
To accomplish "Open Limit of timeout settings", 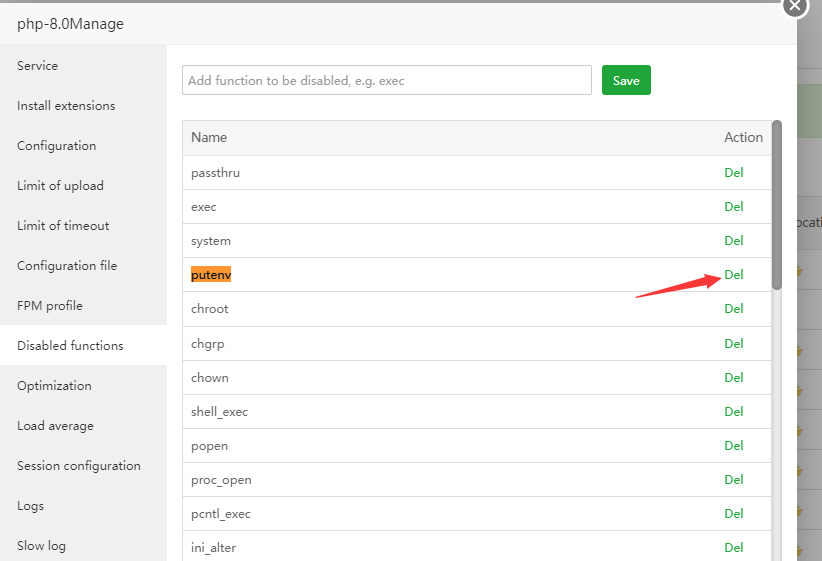I will click(63, 226).
